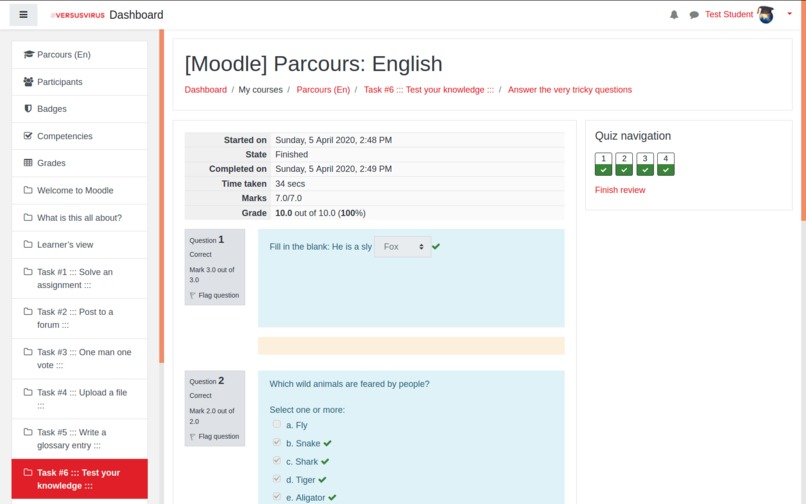Open Task #4 Upload a file section

pyautogui.click(x=80, y=399)
